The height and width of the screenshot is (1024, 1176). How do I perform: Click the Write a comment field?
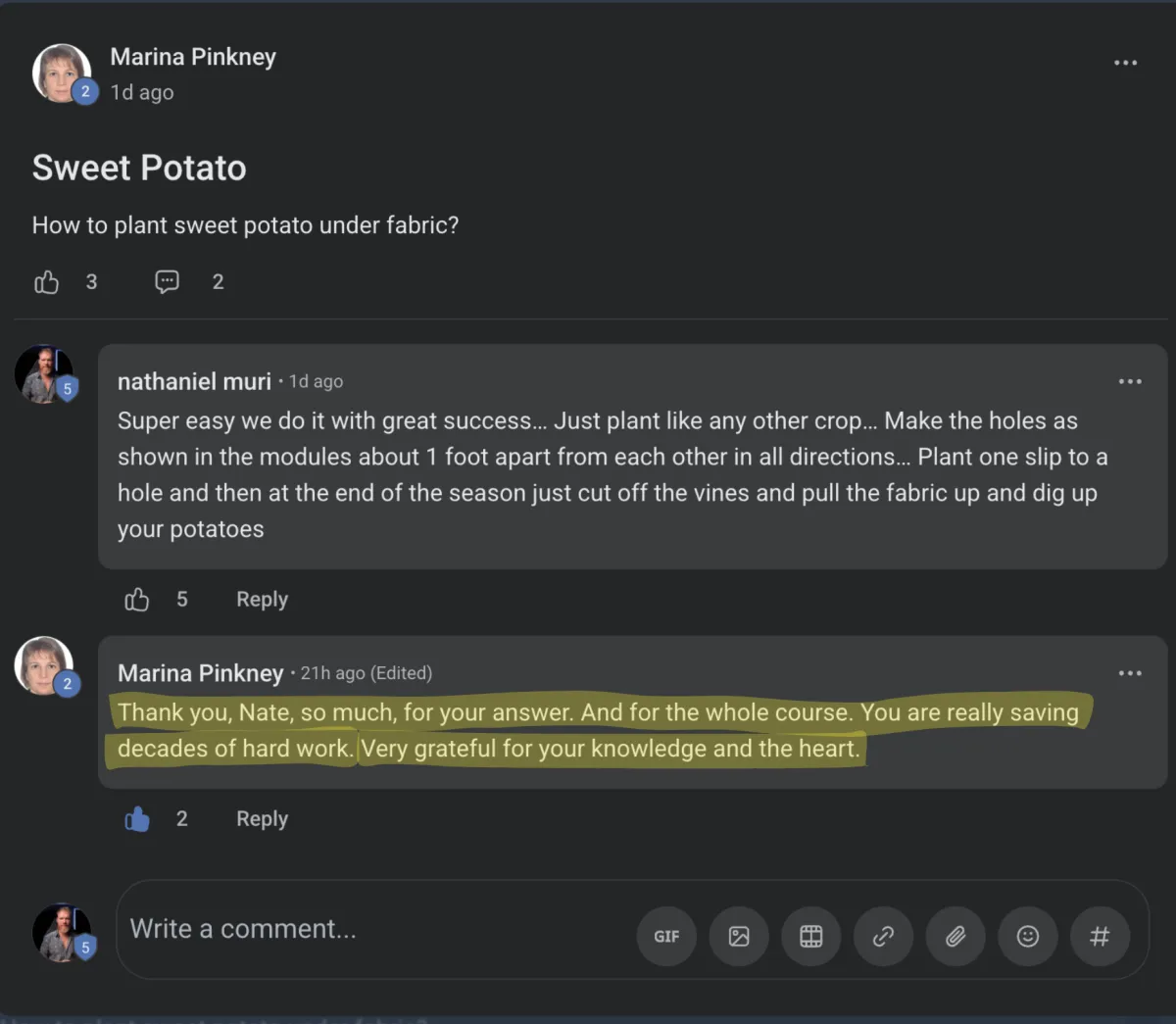click(372, 929)
